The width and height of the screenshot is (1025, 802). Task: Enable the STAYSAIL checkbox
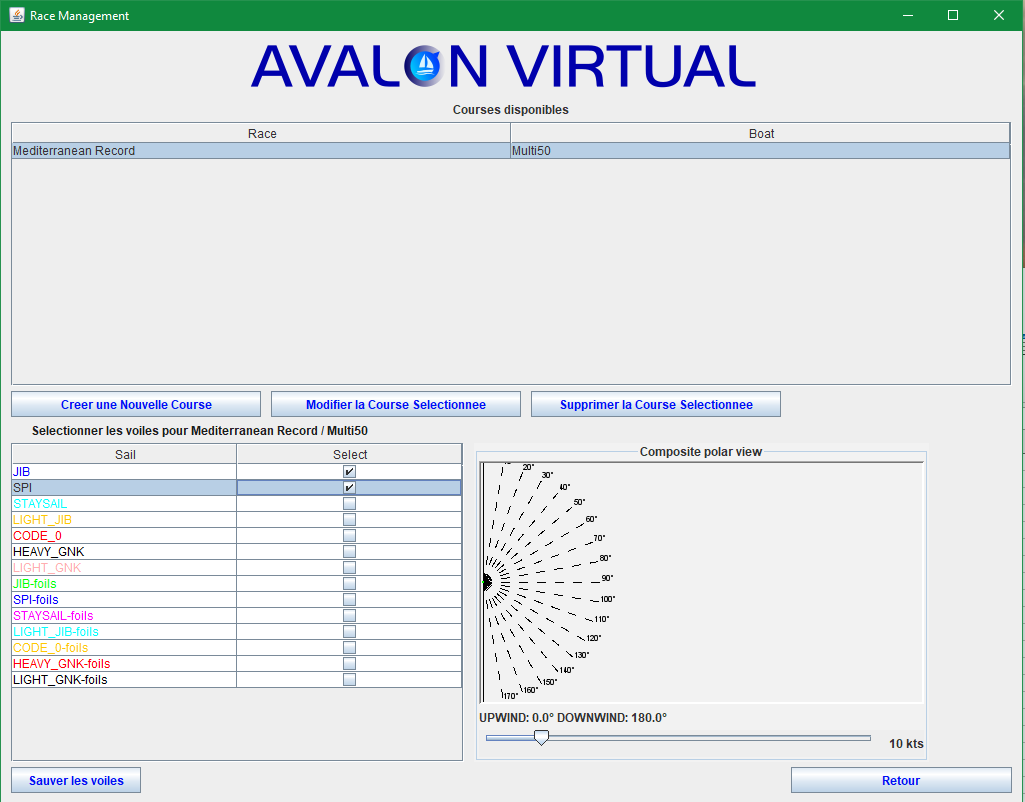[x=349, y=503]
